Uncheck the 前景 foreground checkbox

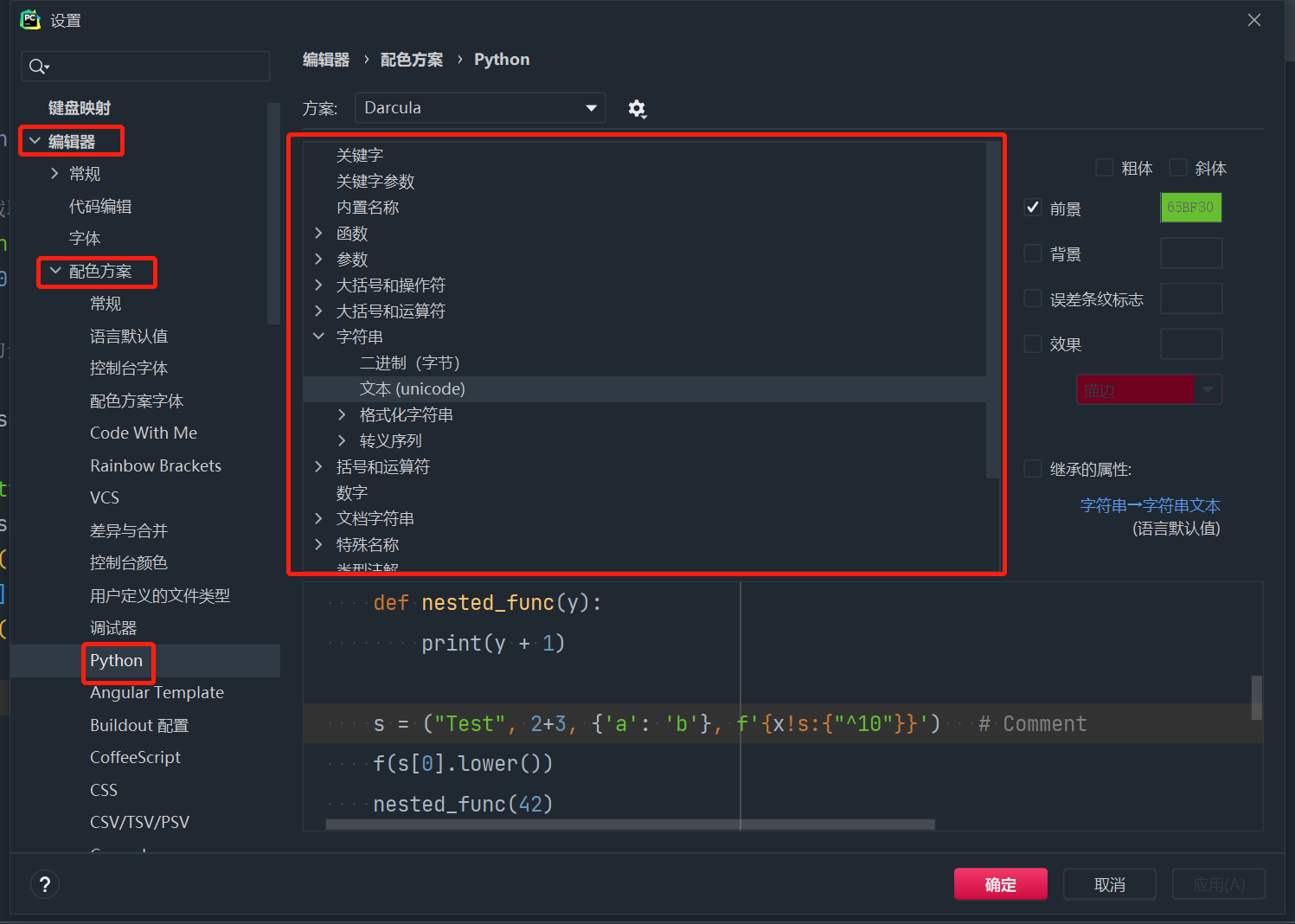pyautogui.click(x=1033, y=208)
